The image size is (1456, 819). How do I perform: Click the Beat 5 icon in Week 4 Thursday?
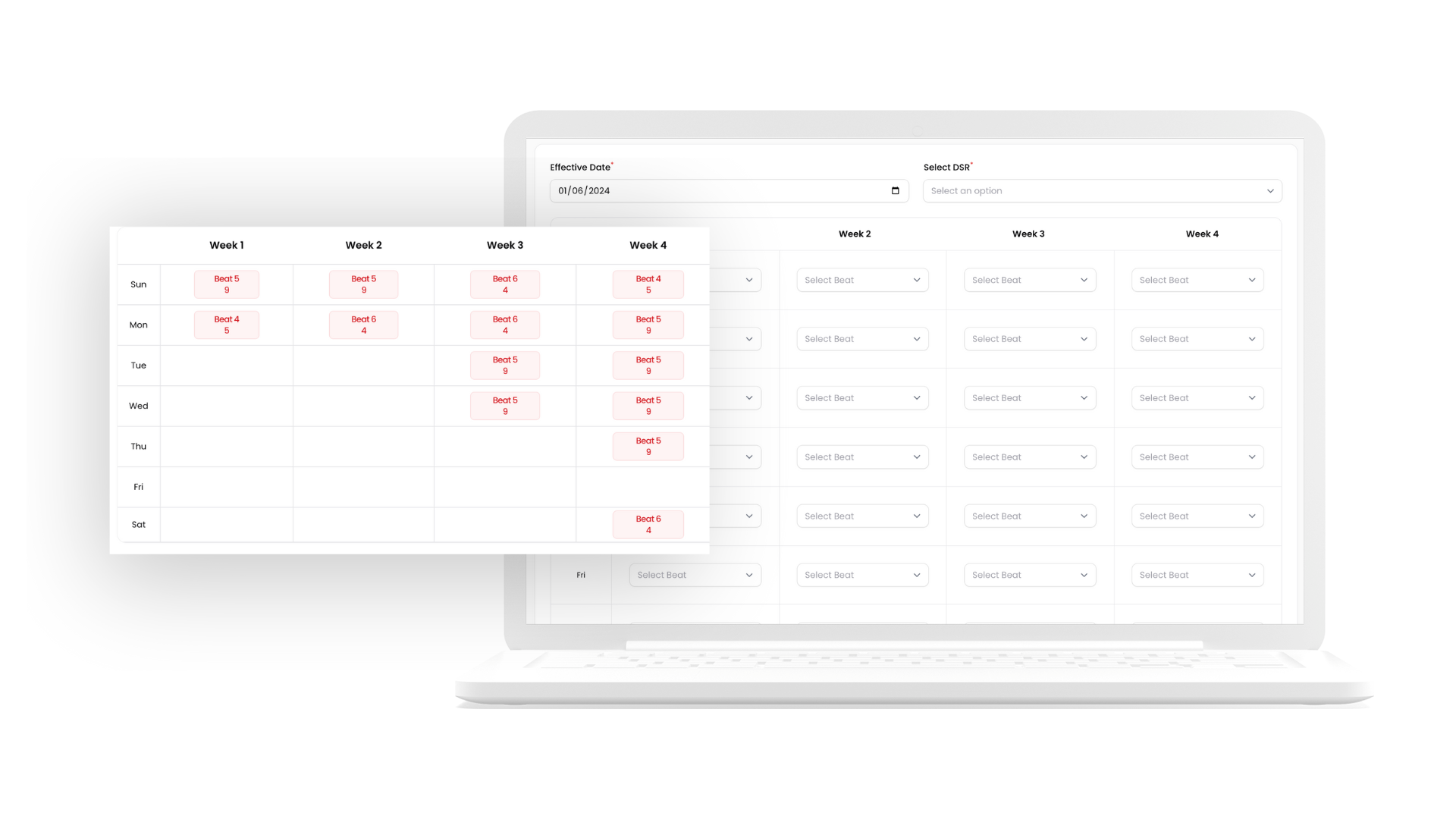pyautogui.click(x=648, y=446)
